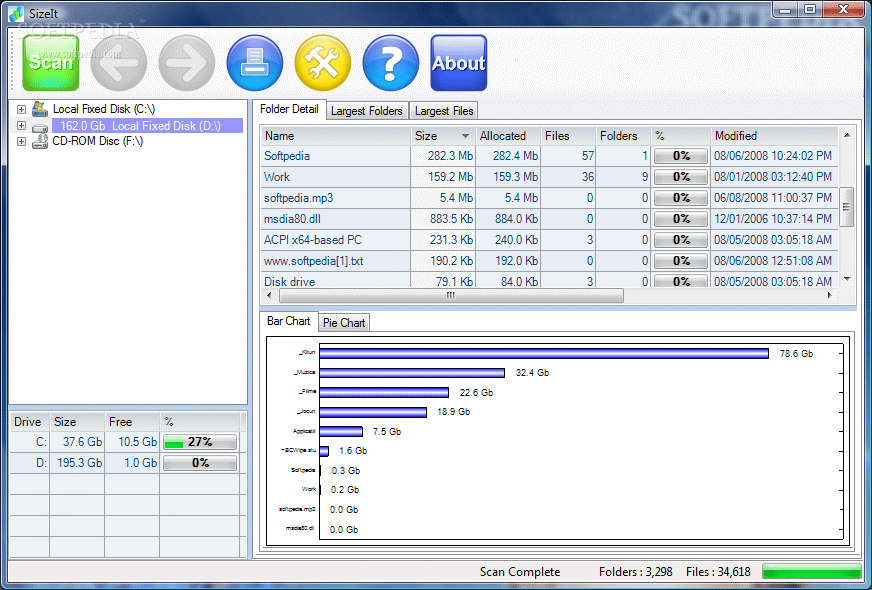
Task: Click the C: drive icon in tree
Action: tap(39, 109)
